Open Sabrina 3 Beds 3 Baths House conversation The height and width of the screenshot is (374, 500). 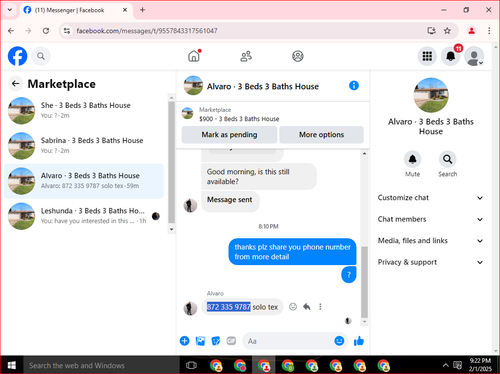84,146
